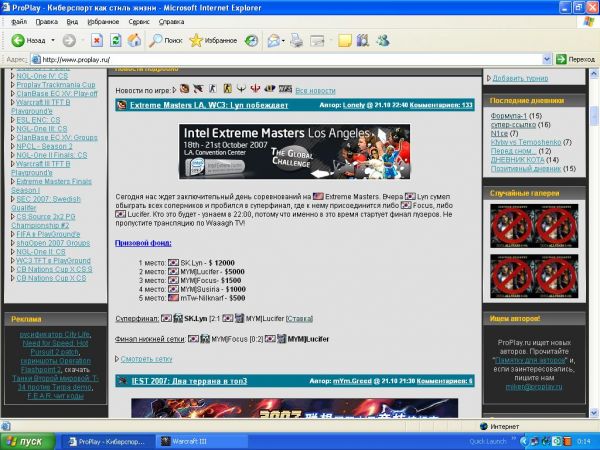Screen dimensions: 600x450
Task: Open the Mail button dropdown arrow
Action: point(283,40)
